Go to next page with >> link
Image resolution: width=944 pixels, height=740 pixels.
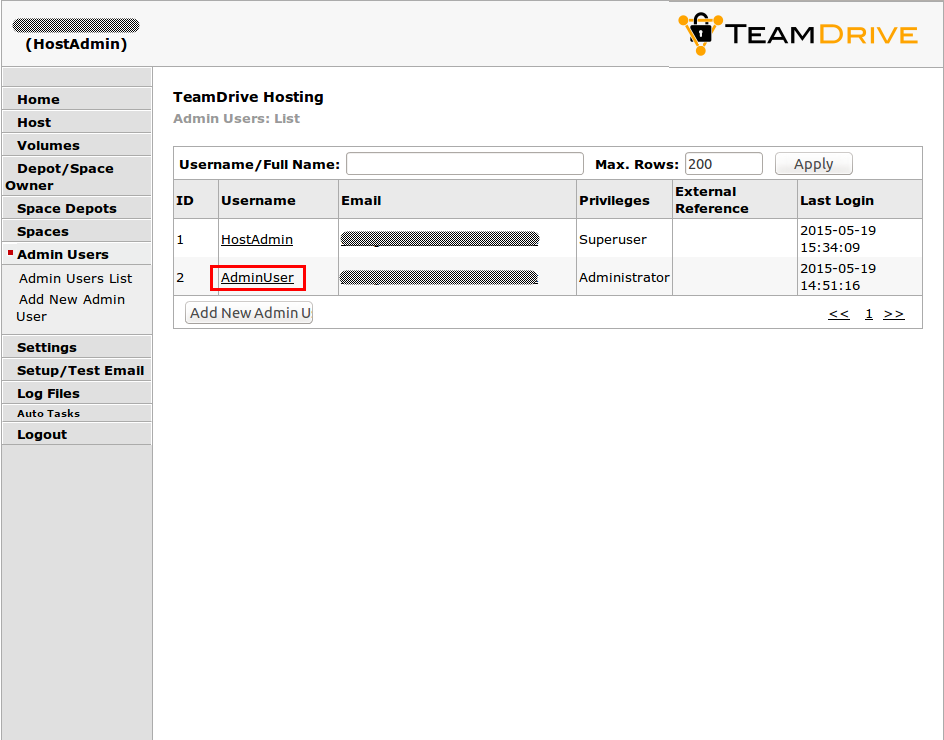click(x=893, y=314)
